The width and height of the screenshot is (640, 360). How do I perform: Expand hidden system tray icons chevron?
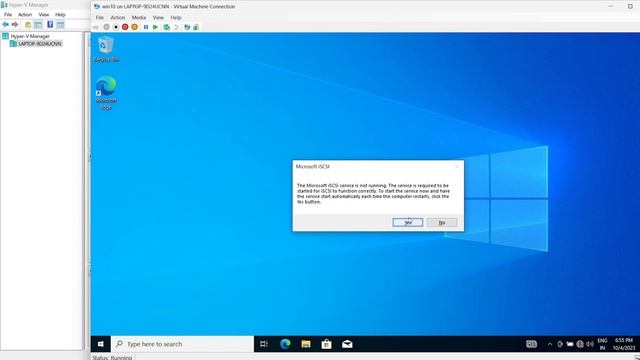tap(550, 344)
